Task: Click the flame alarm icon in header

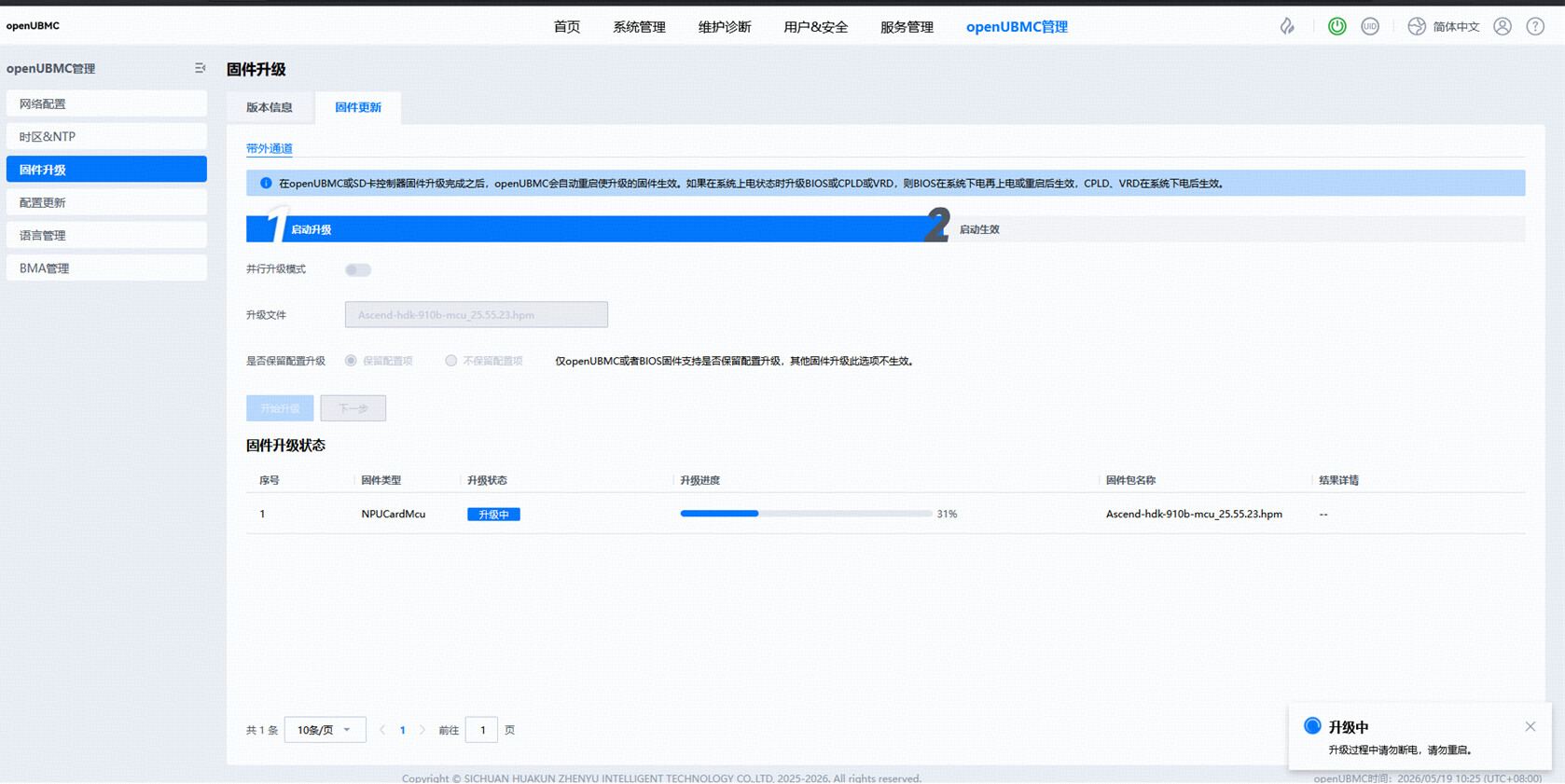Action: [x=1287, y=26]
